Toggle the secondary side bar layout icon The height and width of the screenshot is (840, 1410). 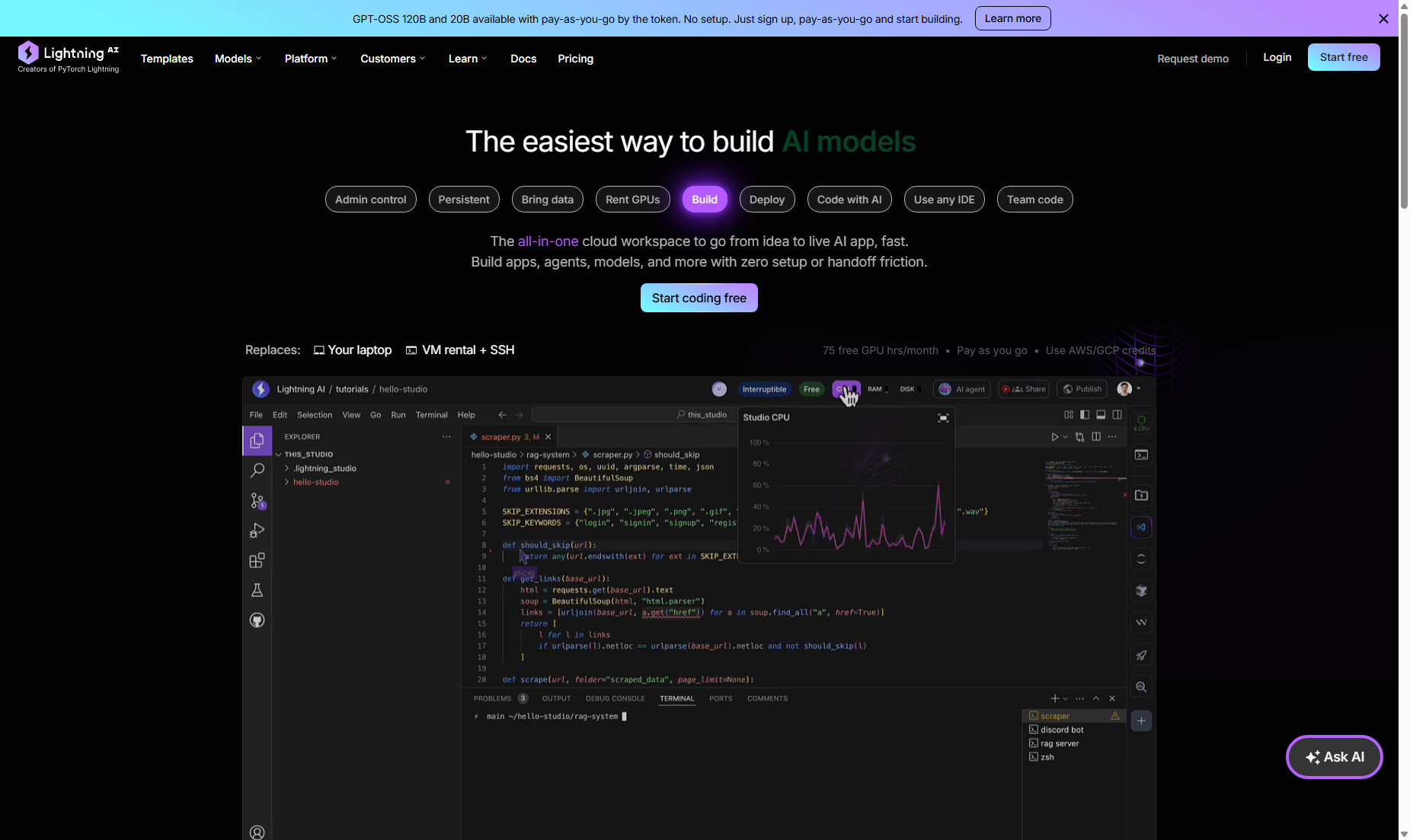pos(1117,415)
